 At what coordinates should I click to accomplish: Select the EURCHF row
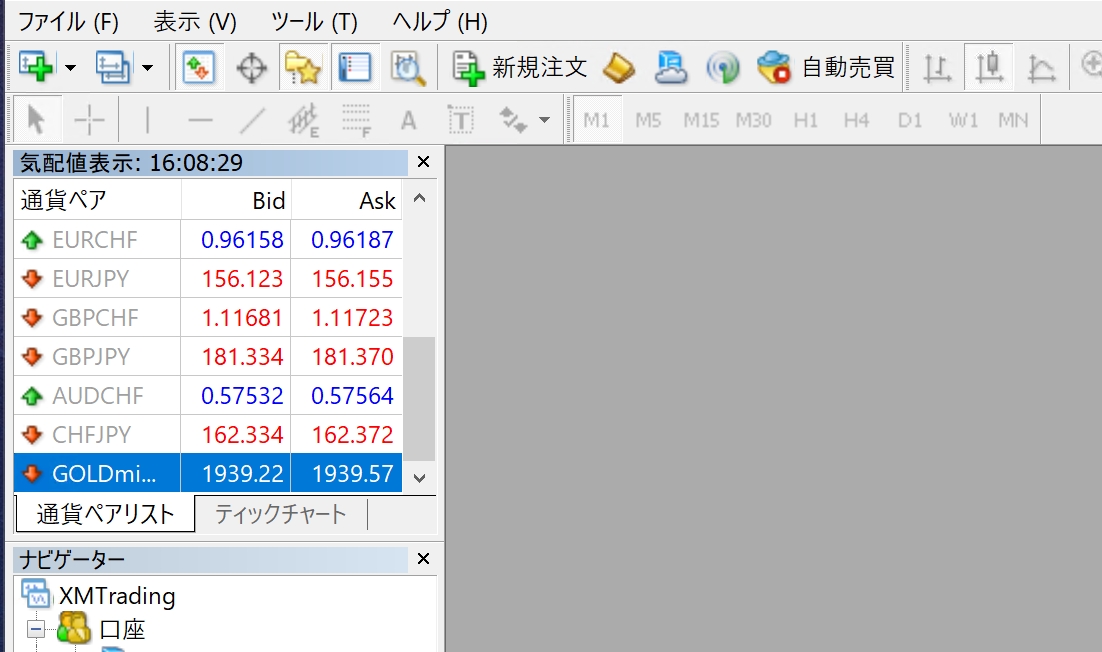pos(208,240)
